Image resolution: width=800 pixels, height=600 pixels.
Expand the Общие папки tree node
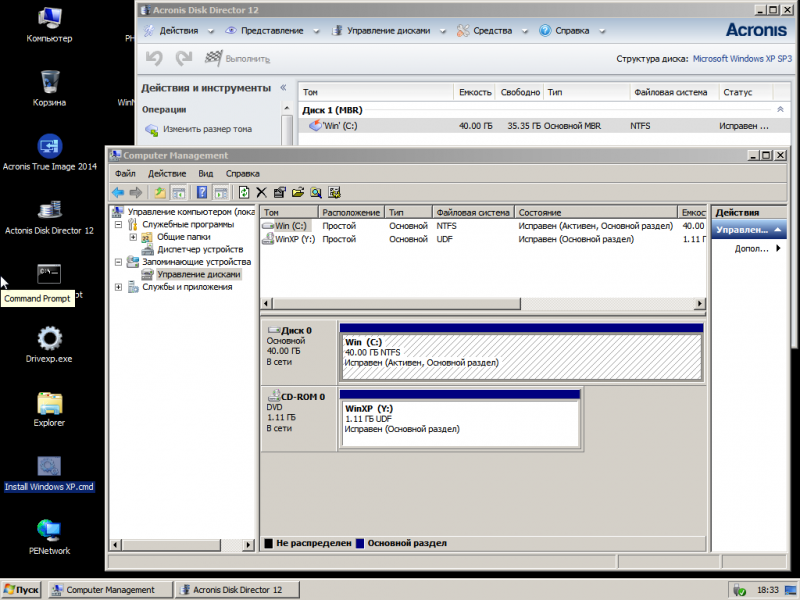click(x=133, y=237)
